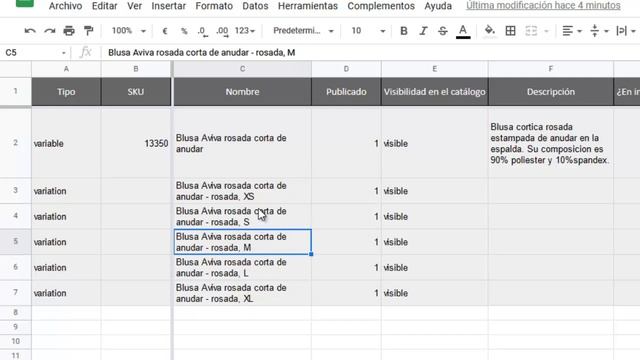Open the Complementos menu
The width and height of the screenshot is (640, 360).
click(381, 6)
